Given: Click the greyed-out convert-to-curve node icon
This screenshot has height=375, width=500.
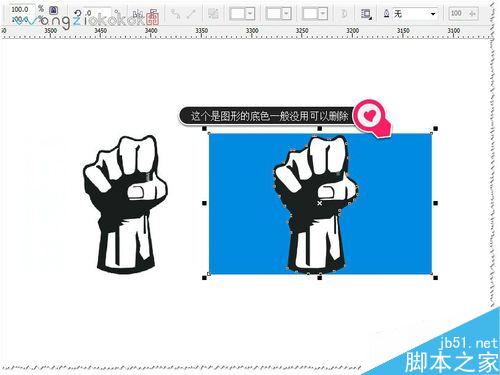Looking at the screenshot, I should point(175,14).
